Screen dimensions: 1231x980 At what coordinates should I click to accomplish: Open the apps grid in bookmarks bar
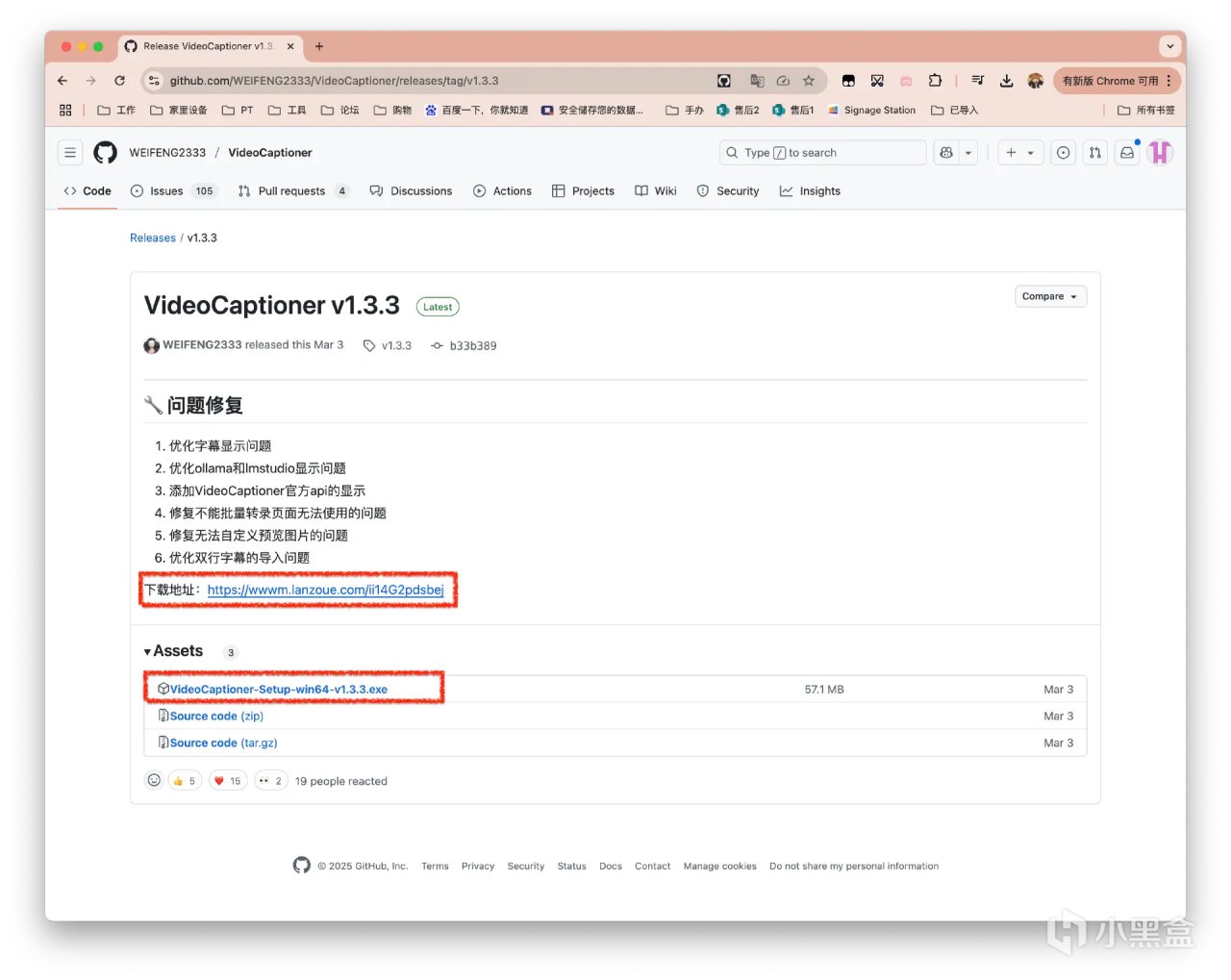pyautogui.click(x=65, y=111)
